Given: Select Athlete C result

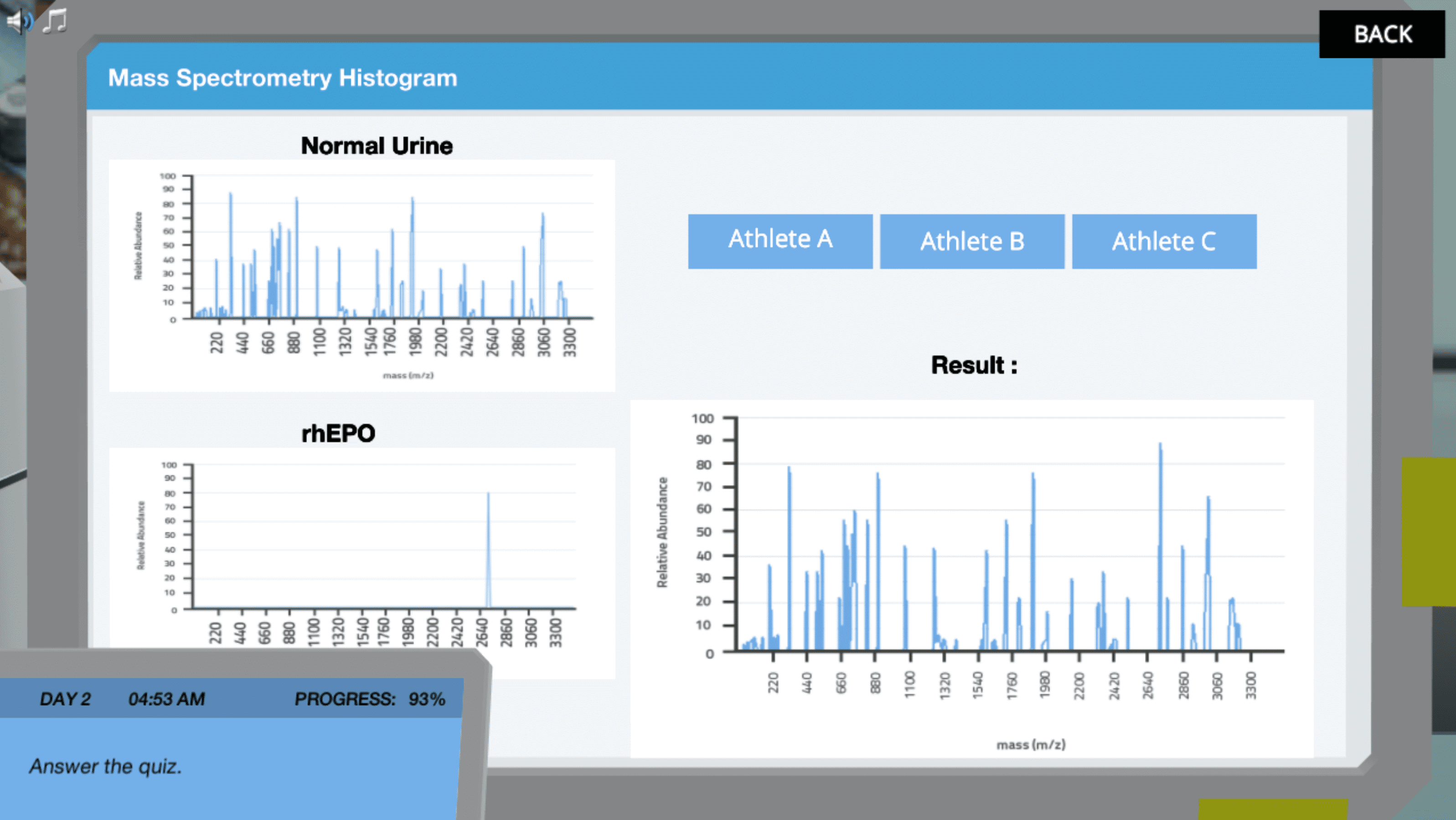Looking at the screenshot, I should [1164, 241].
